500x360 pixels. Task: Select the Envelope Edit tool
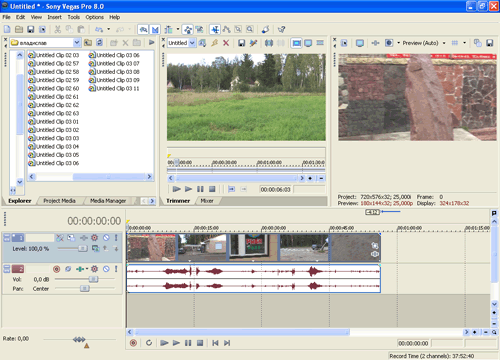click(x=227, y=29)
